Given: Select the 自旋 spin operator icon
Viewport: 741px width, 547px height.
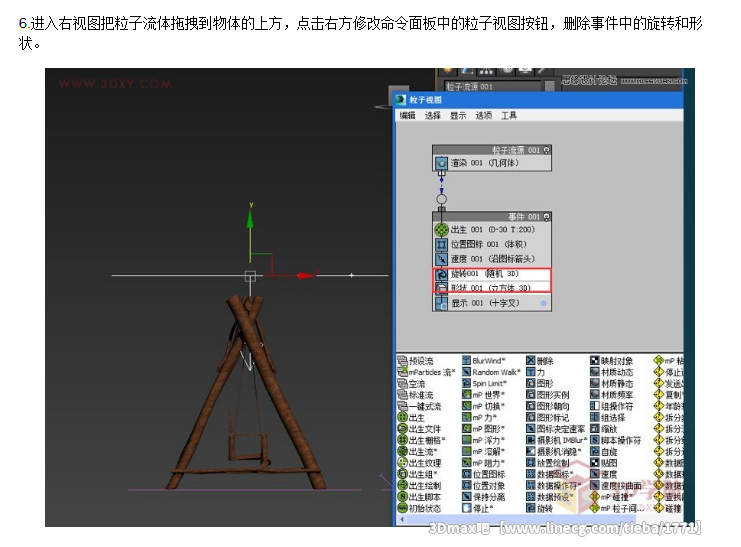Looking at the screenshot, I should pyautogui.click(x=595, y=451).
